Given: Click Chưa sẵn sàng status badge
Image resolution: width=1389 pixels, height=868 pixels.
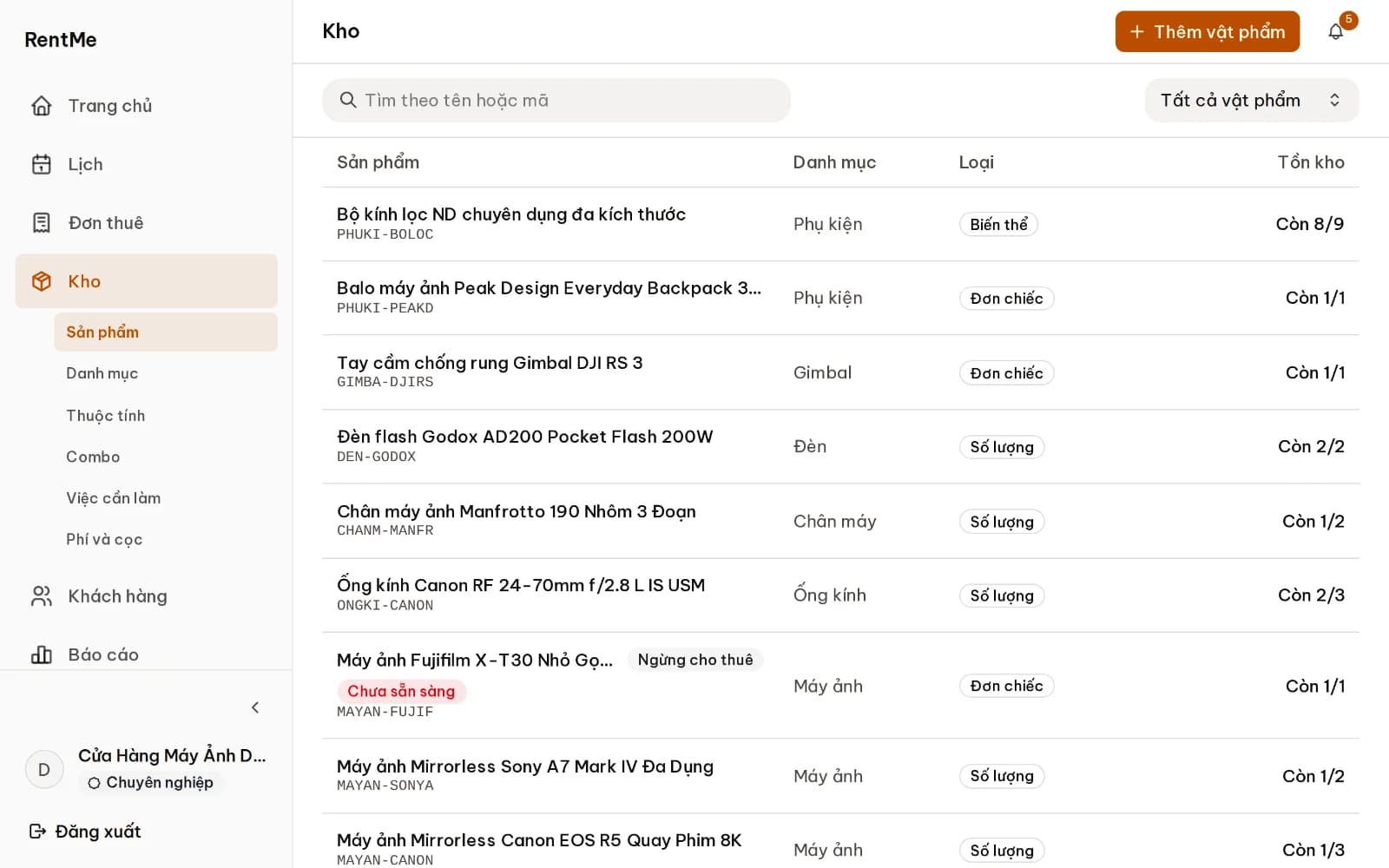Looking at the screenshot, I should point(401,691).
